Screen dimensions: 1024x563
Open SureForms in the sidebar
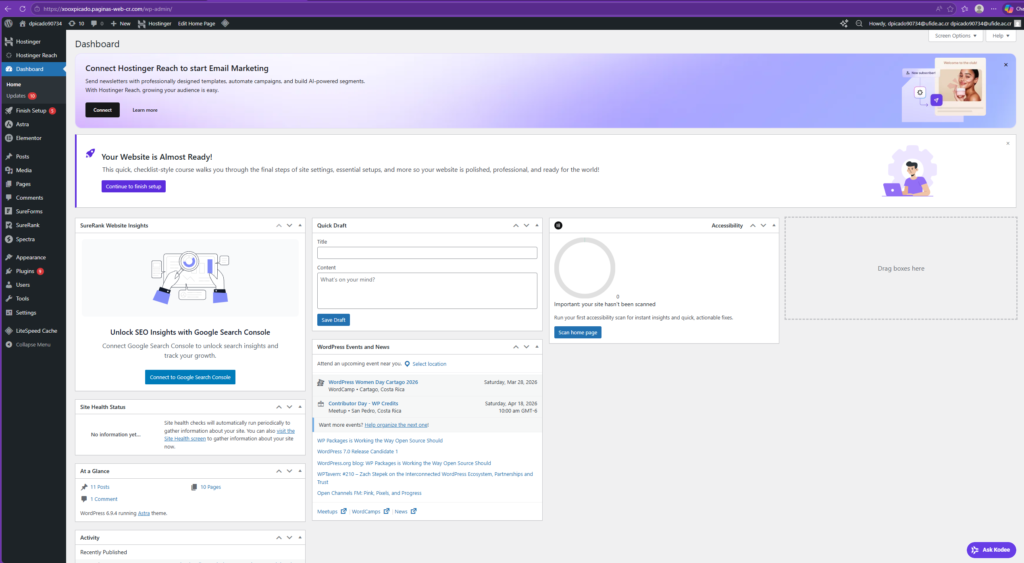pos(33,212)
